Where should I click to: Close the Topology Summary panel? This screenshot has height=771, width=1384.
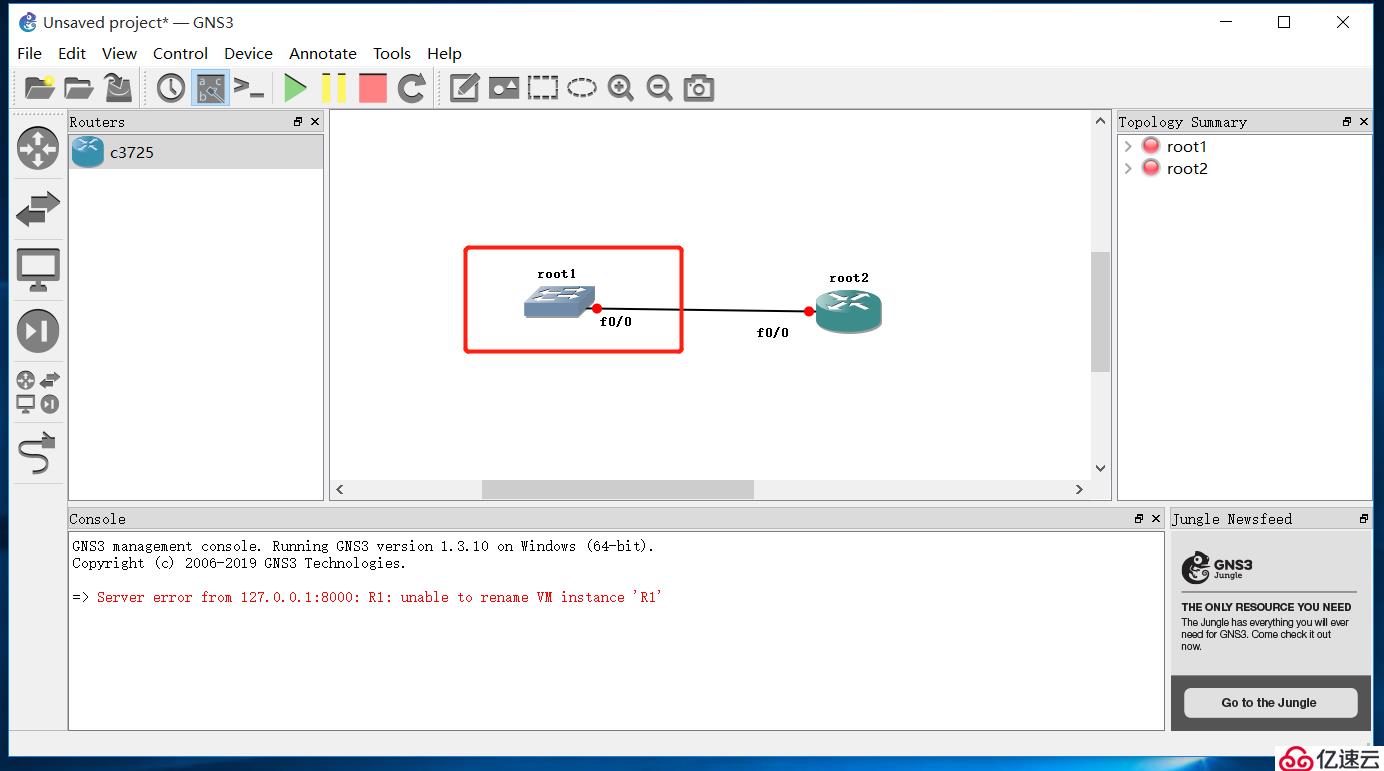point(1364,121)
